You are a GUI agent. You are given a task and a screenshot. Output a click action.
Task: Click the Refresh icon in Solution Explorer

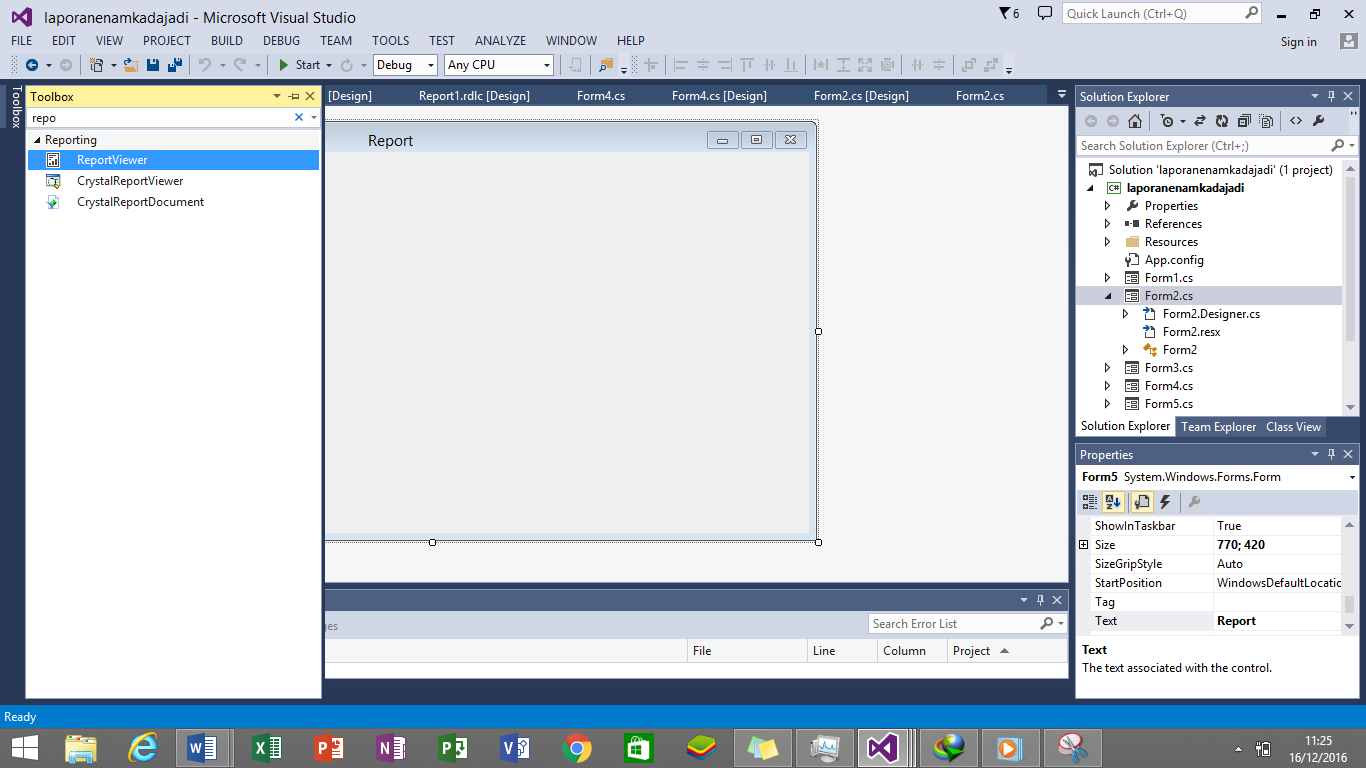click(x=1222, y=119)
